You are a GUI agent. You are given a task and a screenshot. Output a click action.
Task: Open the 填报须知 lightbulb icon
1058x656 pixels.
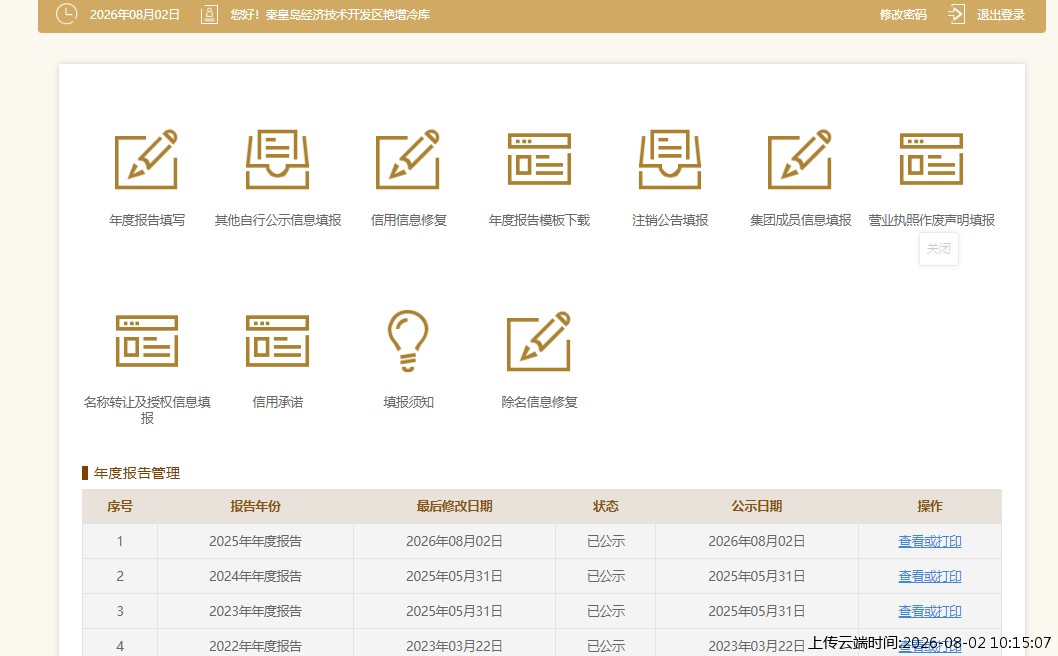pyautogui.click(x=408, y=341)
